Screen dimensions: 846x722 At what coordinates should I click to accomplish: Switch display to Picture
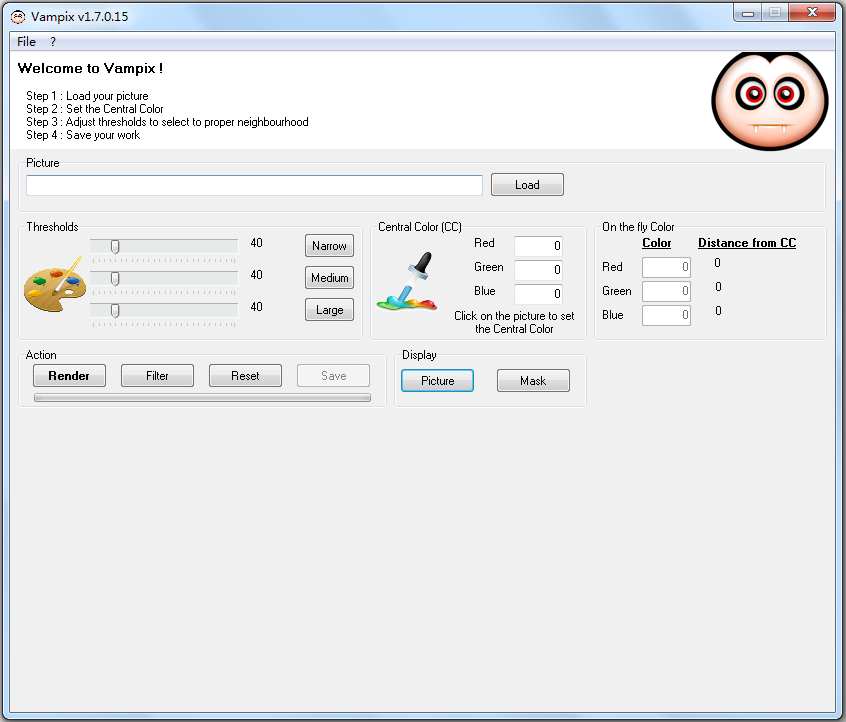point(437,381)
